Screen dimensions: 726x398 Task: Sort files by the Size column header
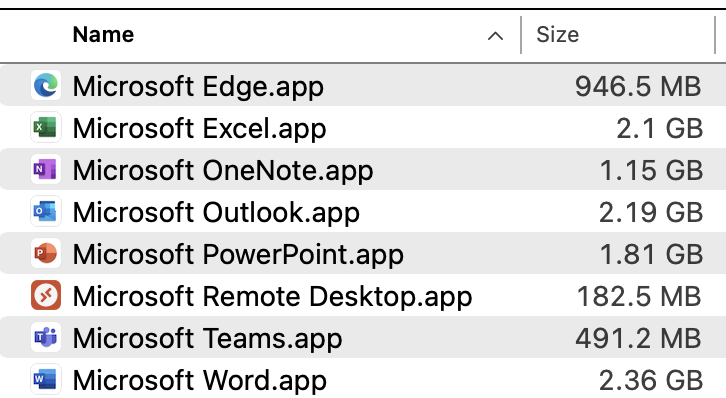(557, 35)
